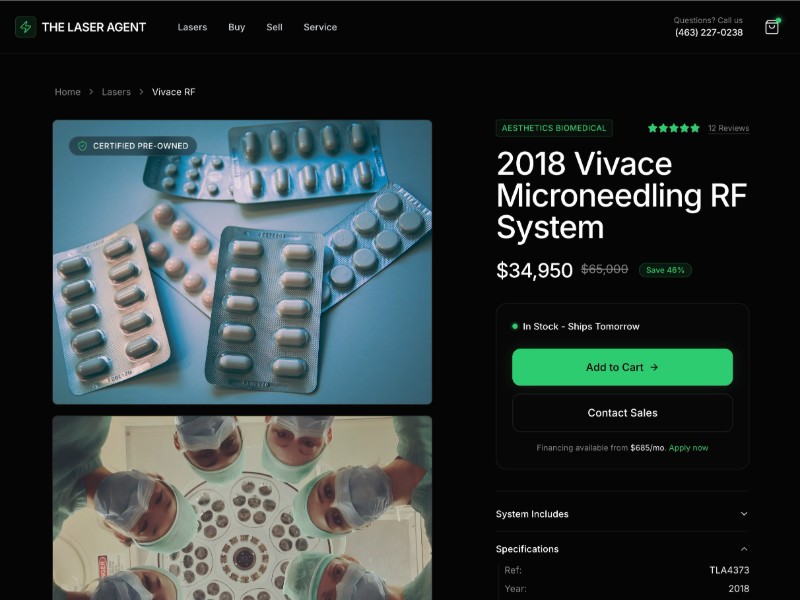This screenshot has height=600, width=800.
Task: Click the five-star rating icons
Action: [x=673, y=128]
